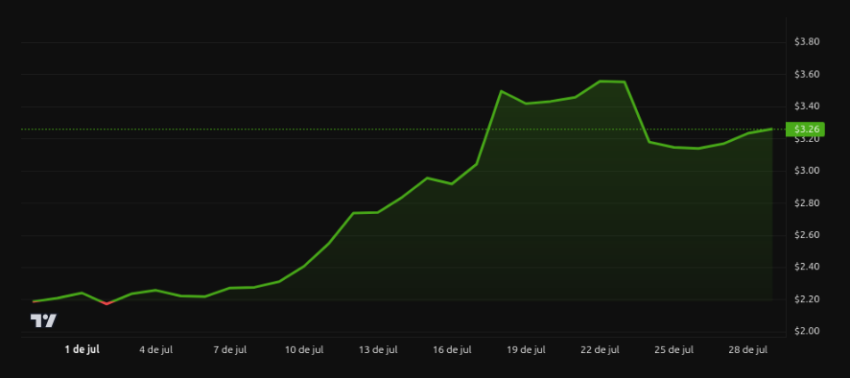850x378 pixels.
Task: Select the 10 de jul date label
Action: [304, 350]
